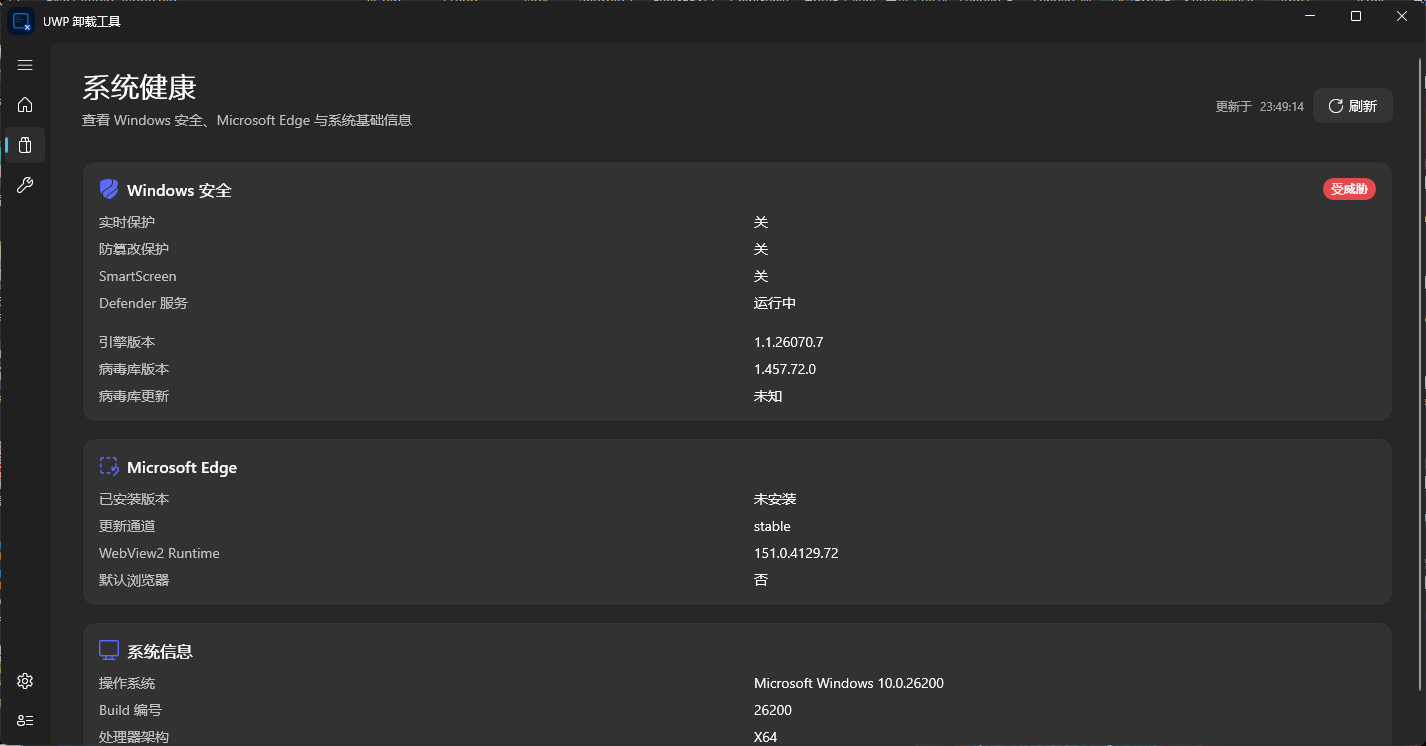
Task: Click the 26200 value beside Build 编号
Action: [x=773, y=710]
